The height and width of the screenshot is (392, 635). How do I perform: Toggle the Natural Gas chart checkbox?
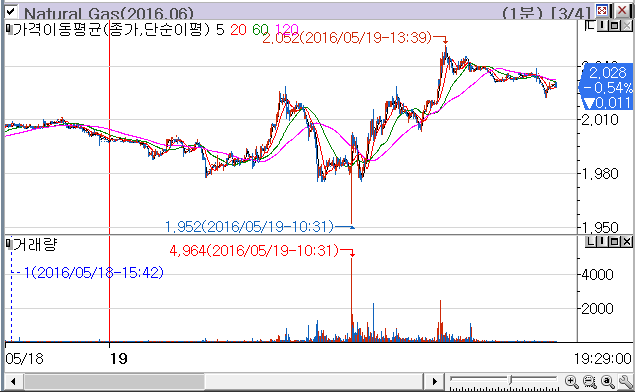click(11, 11)
